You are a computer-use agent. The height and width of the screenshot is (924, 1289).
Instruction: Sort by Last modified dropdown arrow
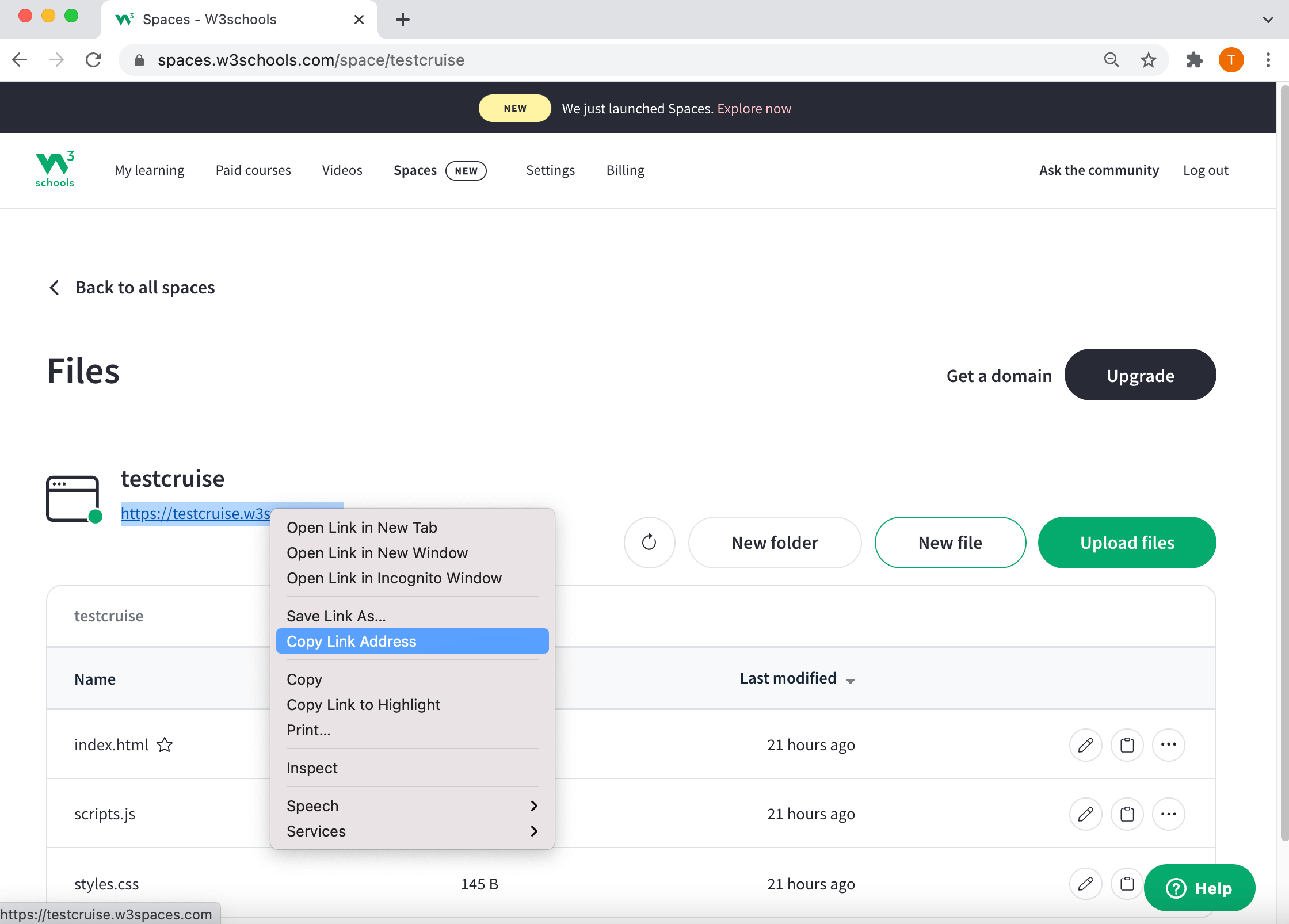click(x=851, y=681)
